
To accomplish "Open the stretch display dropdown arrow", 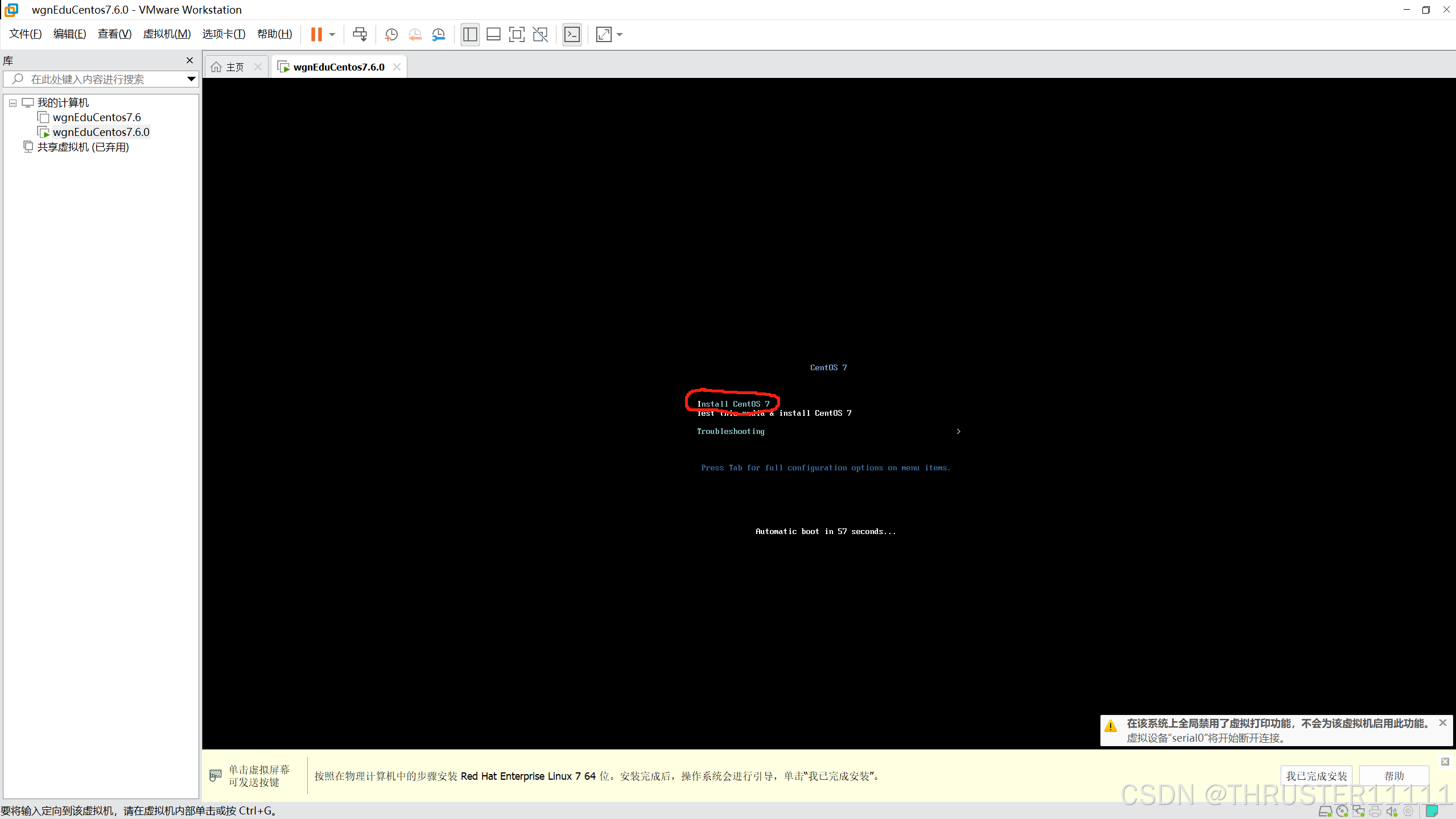I will tap(620, 35).
